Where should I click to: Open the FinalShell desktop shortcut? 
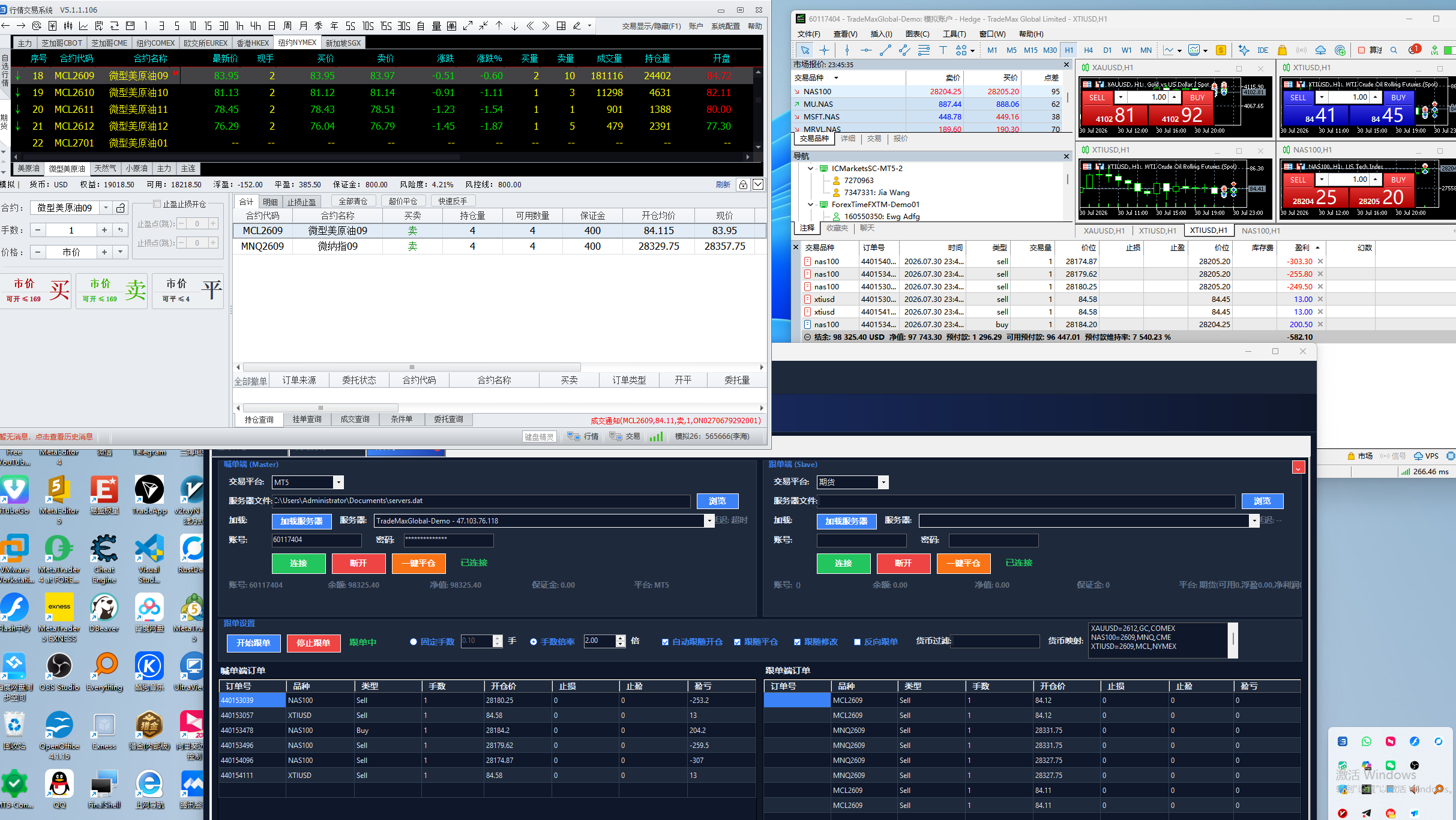(104, 789)
